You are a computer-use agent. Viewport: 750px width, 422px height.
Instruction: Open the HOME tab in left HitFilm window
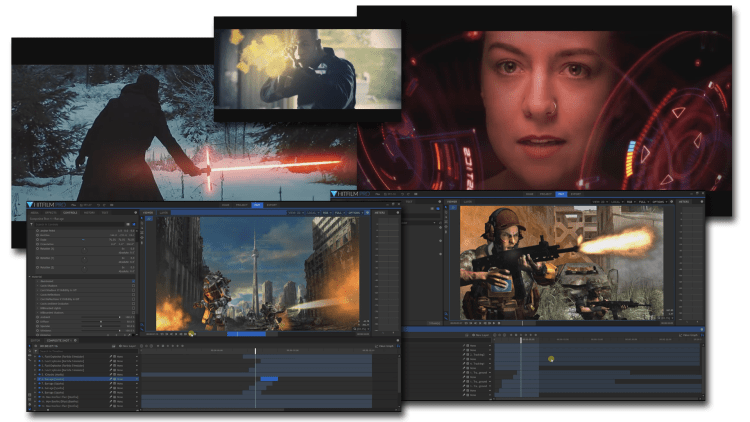pos(225,205)
